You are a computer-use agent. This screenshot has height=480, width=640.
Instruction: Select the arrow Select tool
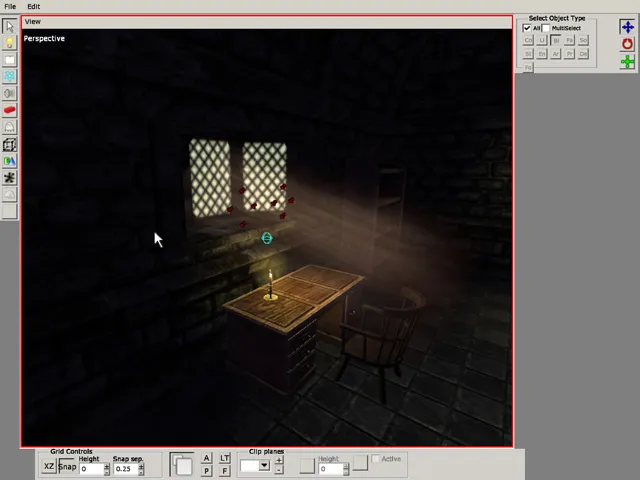[9, 26]
